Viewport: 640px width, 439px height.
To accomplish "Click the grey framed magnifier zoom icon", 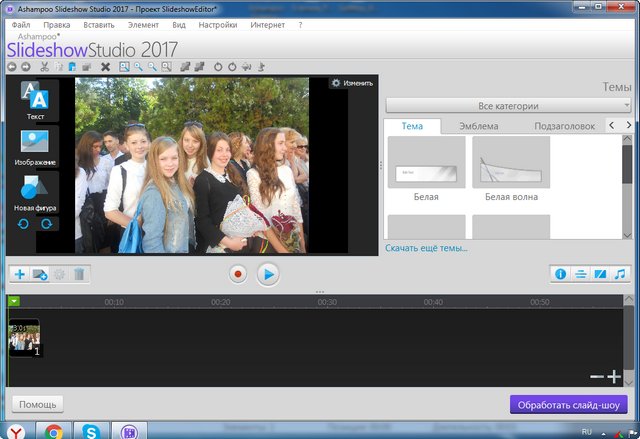I will pyautogui.click(x=166, y=67).
